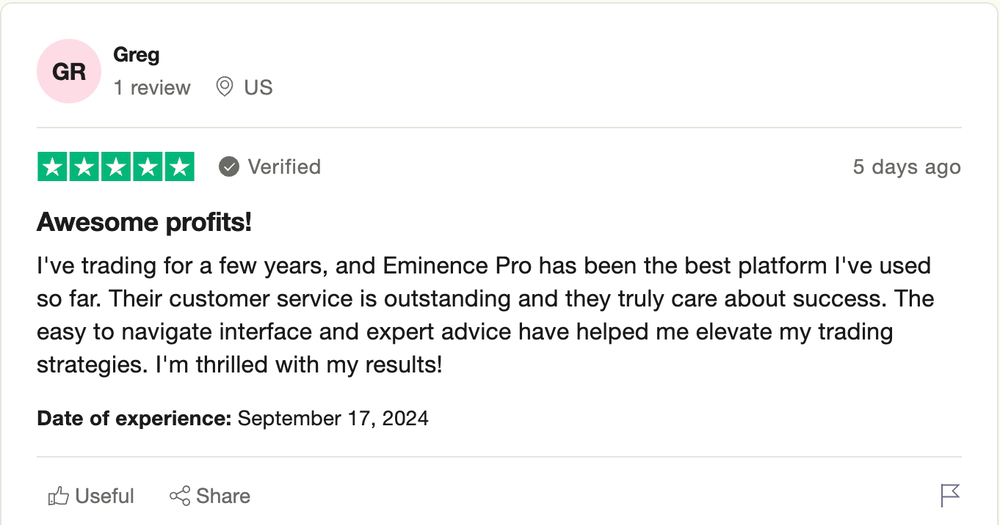The image size is (1000, 525).
Task: Select the first green rating star
Action: (x=52, y=167)
